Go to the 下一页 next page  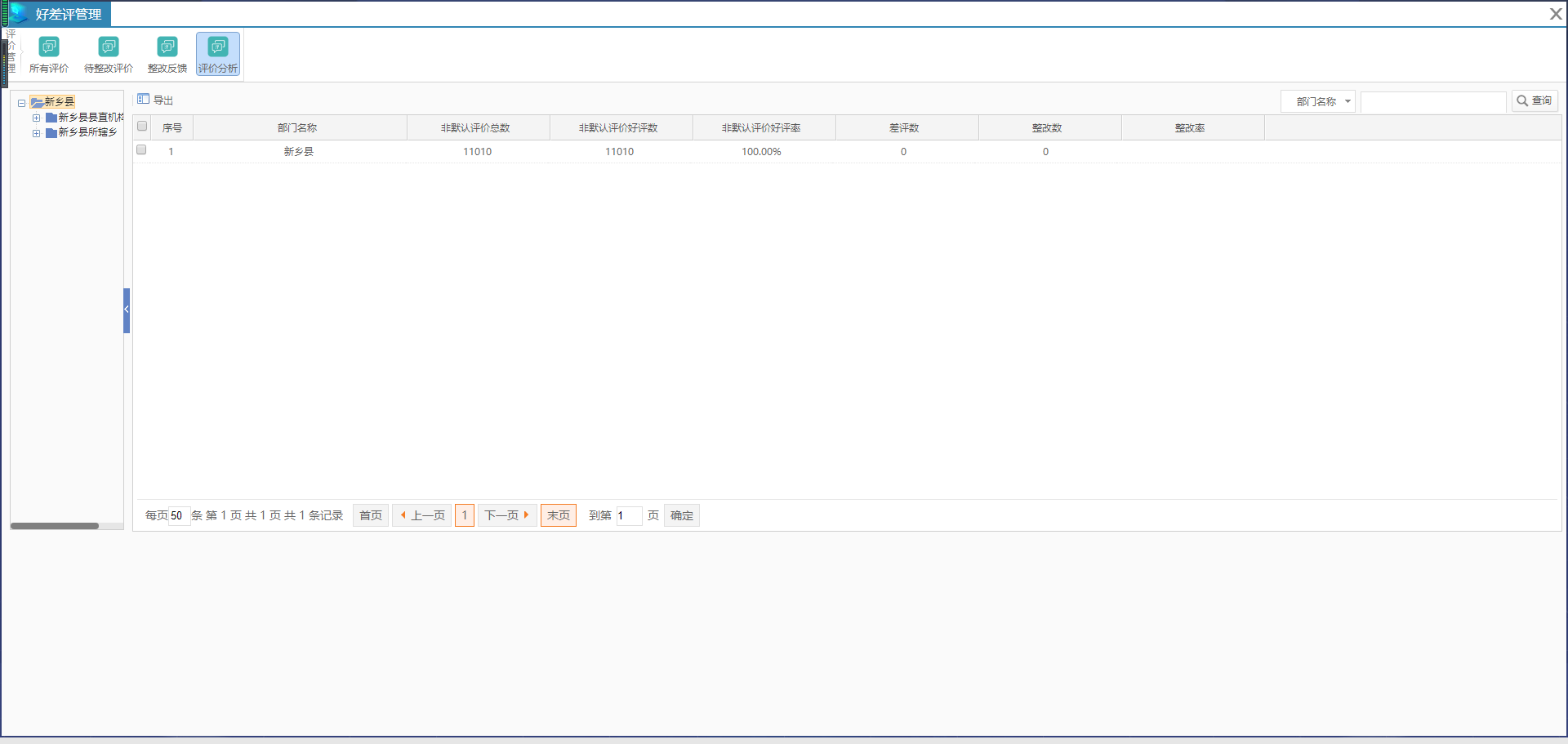tap(506, 515)
